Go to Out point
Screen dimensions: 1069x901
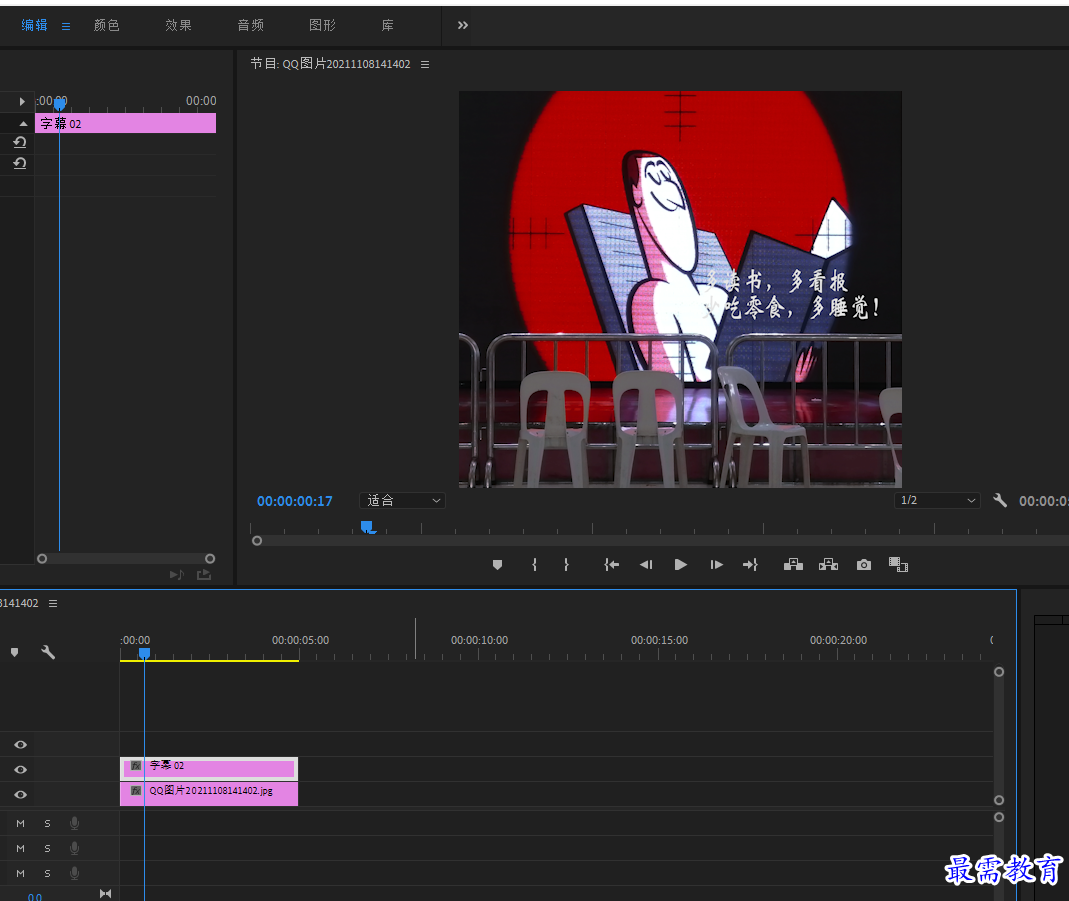750,565
